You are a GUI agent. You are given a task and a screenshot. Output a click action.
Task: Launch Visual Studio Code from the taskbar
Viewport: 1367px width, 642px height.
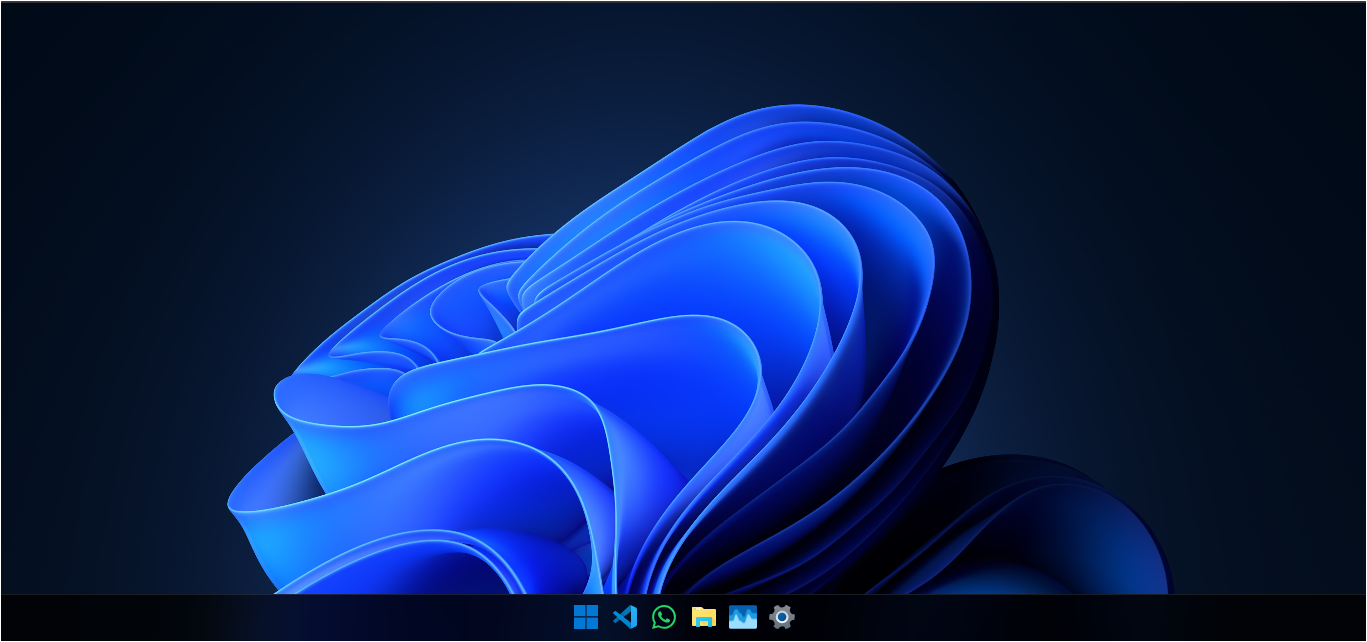[625, 617]
